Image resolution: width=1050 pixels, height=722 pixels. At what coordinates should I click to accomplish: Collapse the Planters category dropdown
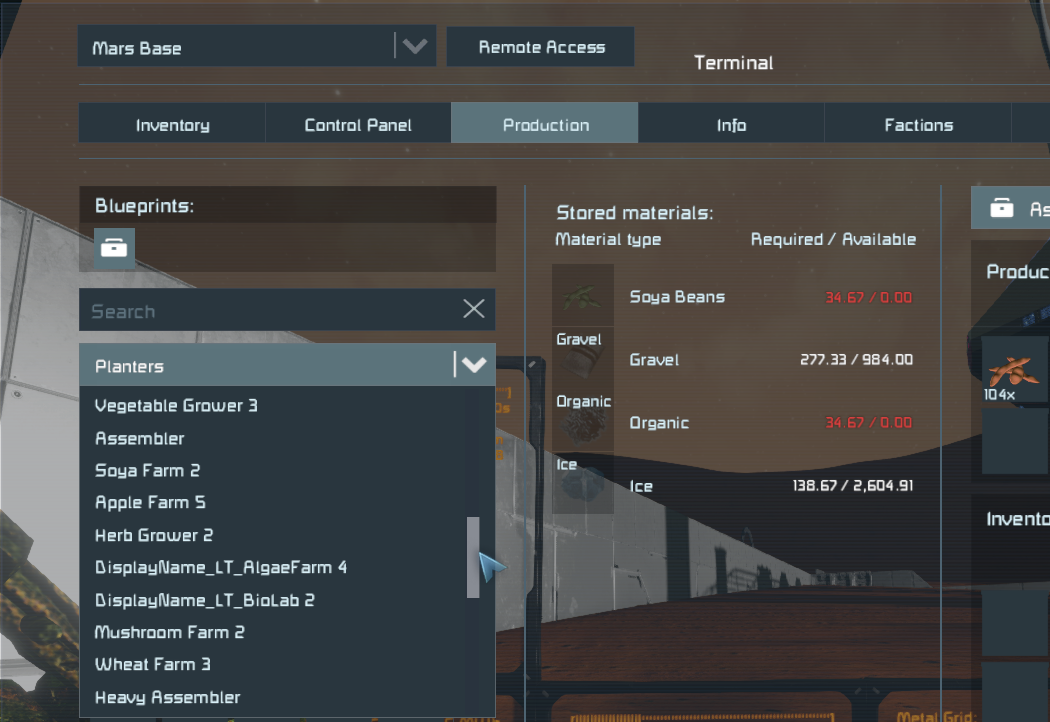point(474,365)
